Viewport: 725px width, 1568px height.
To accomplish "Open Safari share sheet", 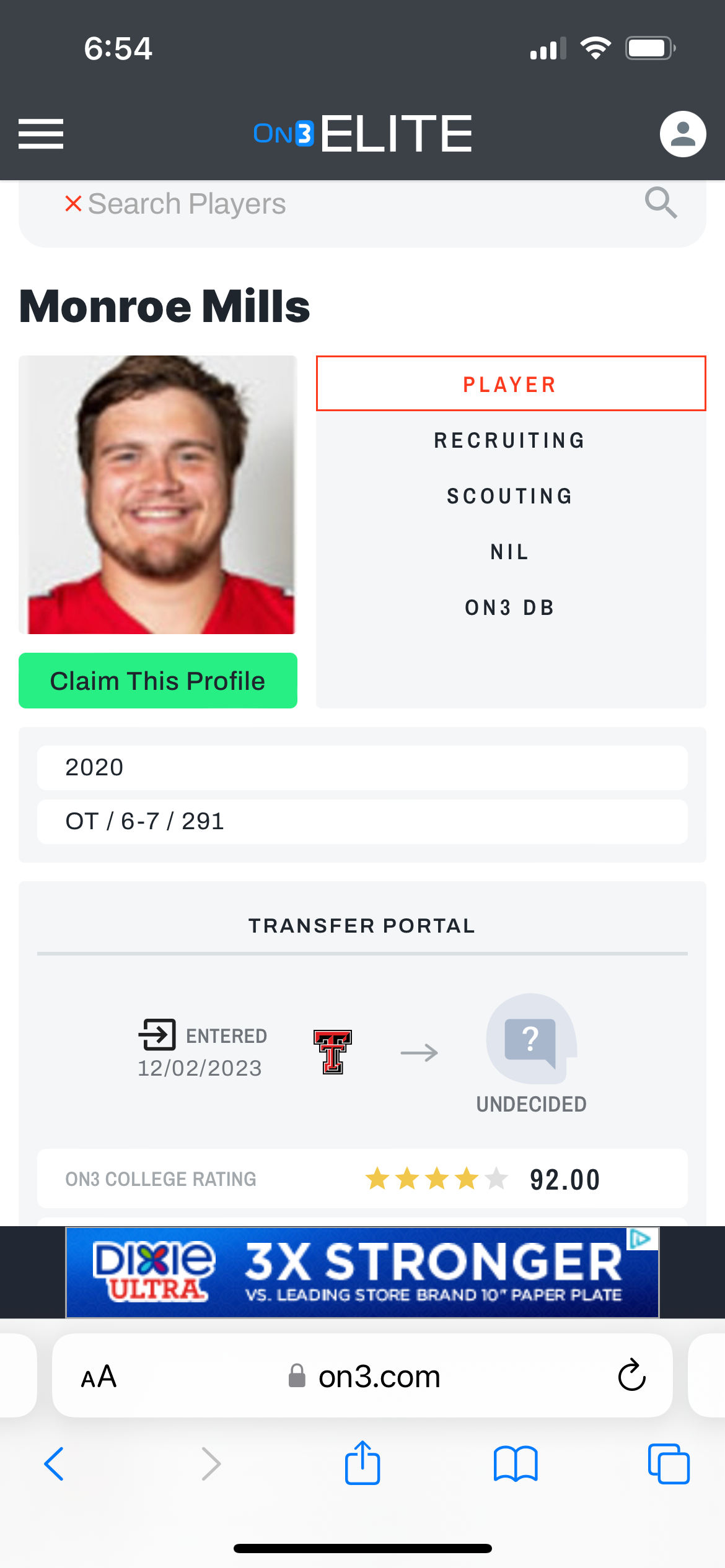I will 362,1463.
